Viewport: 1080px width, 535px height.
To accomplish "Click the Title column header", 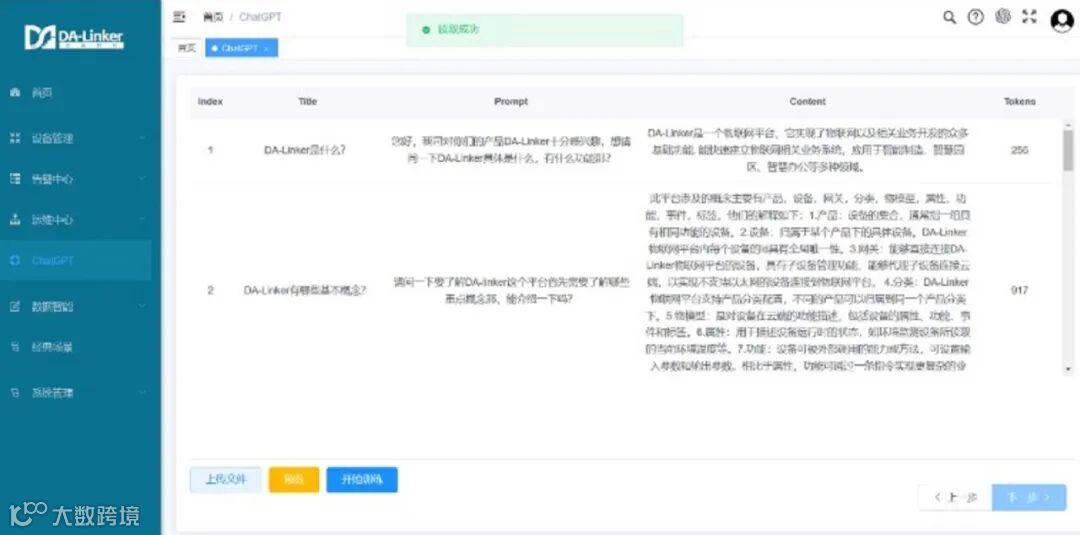I will (307, 102).
